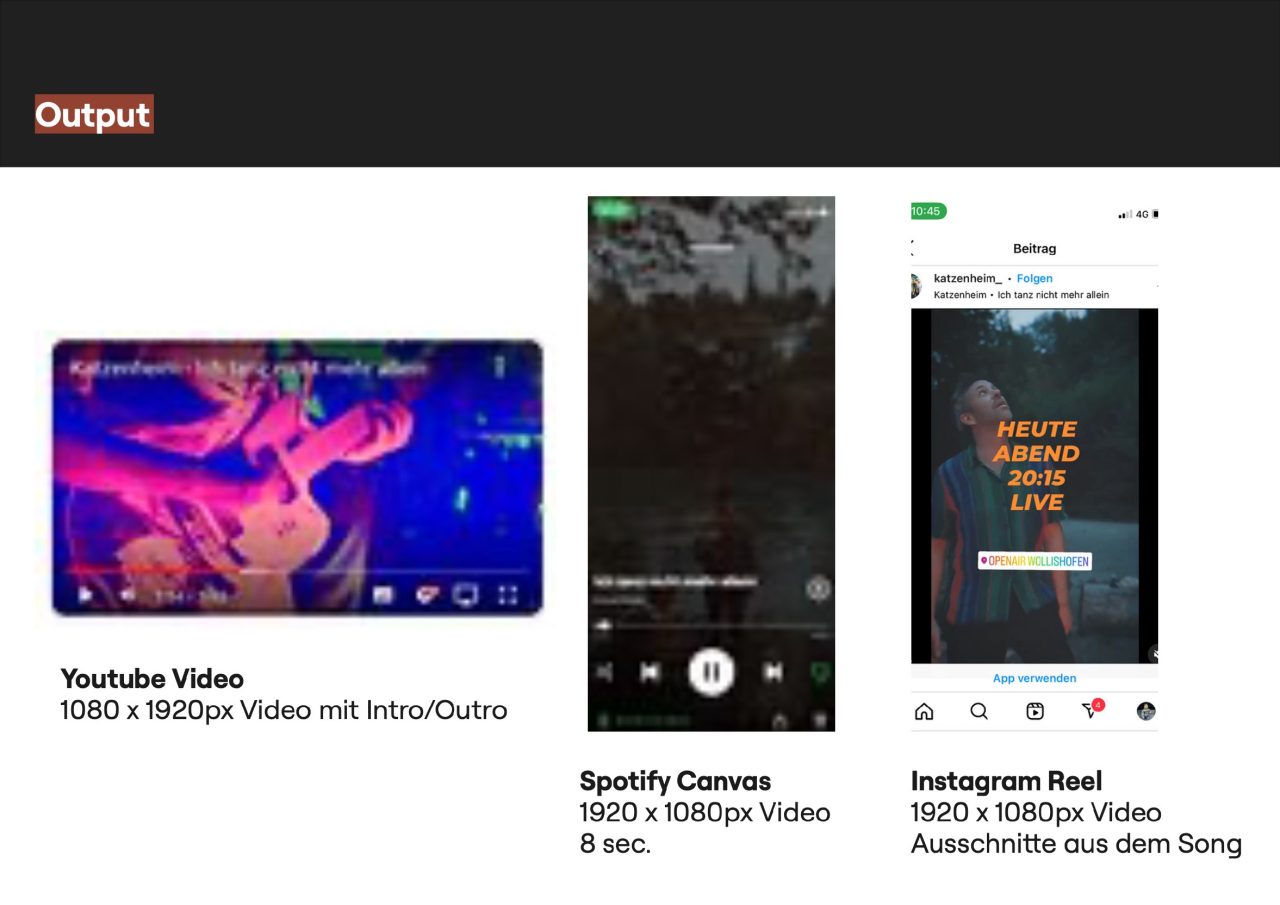The image size is (1280, 905).
Task: Click the green 10:45 time indicator
Action: pos(928,211)
